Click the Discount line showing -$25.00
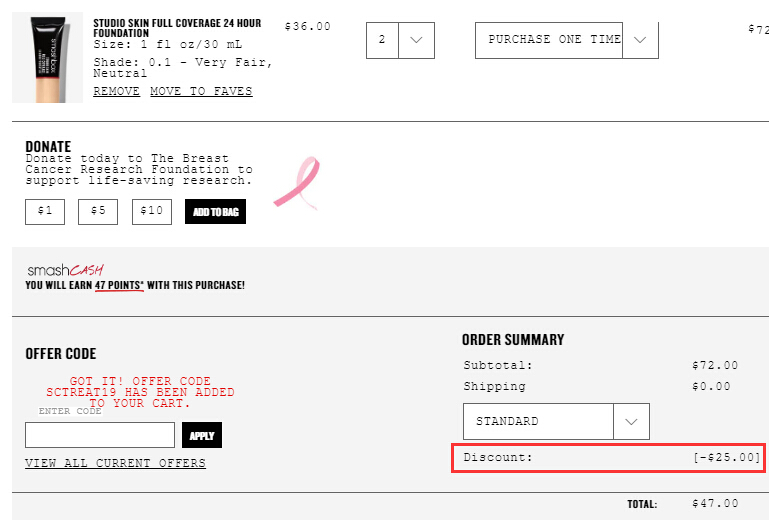 [608, 458]
